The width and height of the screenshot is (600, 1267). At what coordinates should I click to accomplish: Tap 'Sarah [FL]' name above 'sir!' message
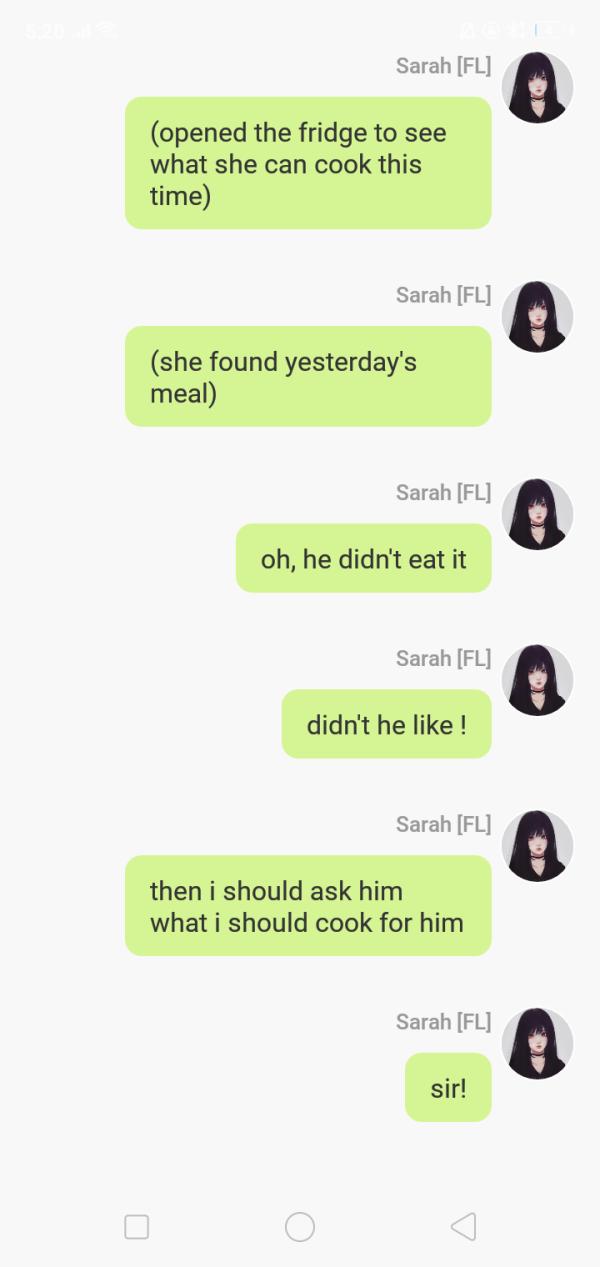[443, 1021]
